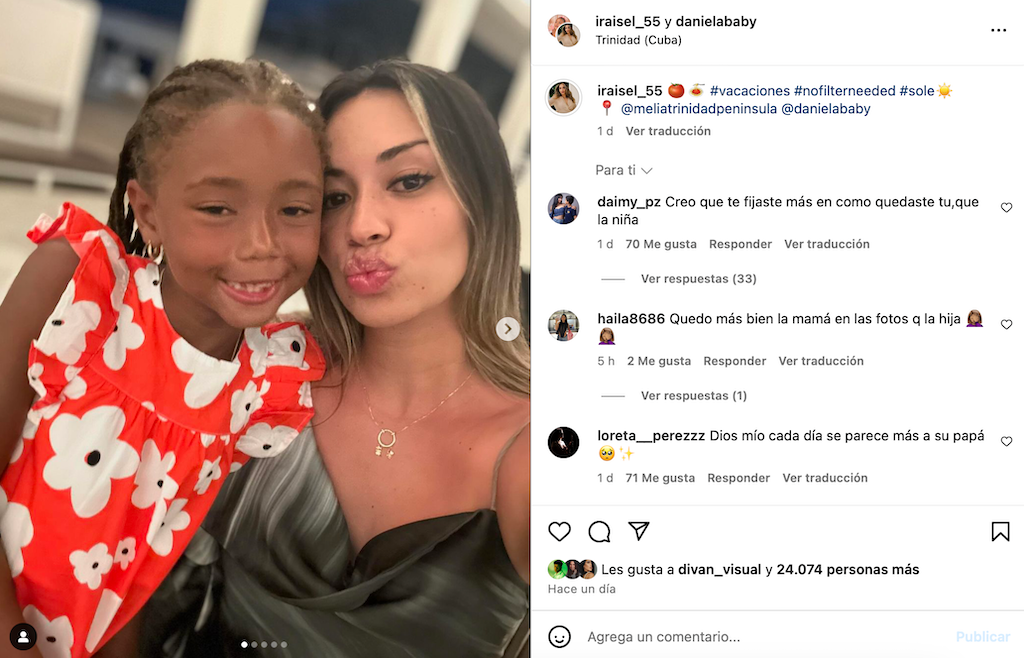Save post with the bookmark icon

[1000, 531]
